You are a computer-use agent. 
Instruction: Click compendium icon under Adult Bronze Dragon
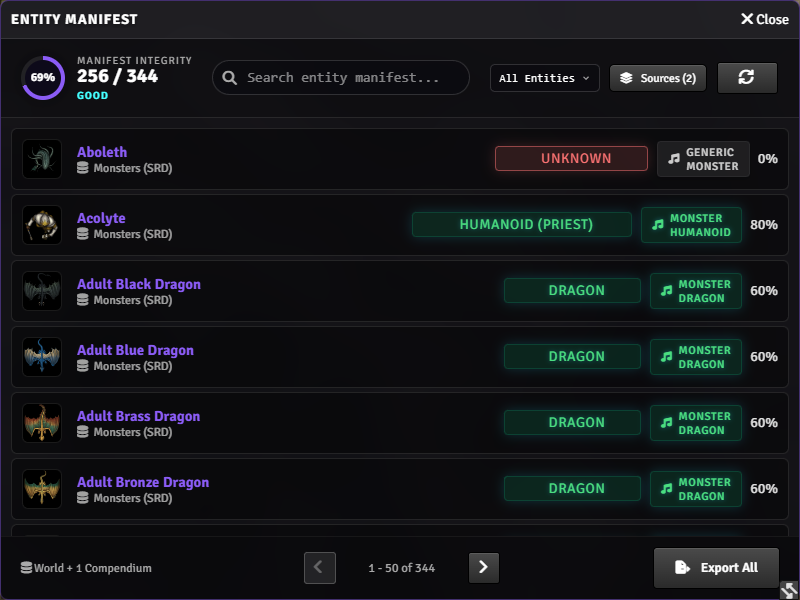pyautogui.click(x=83, y=498)
